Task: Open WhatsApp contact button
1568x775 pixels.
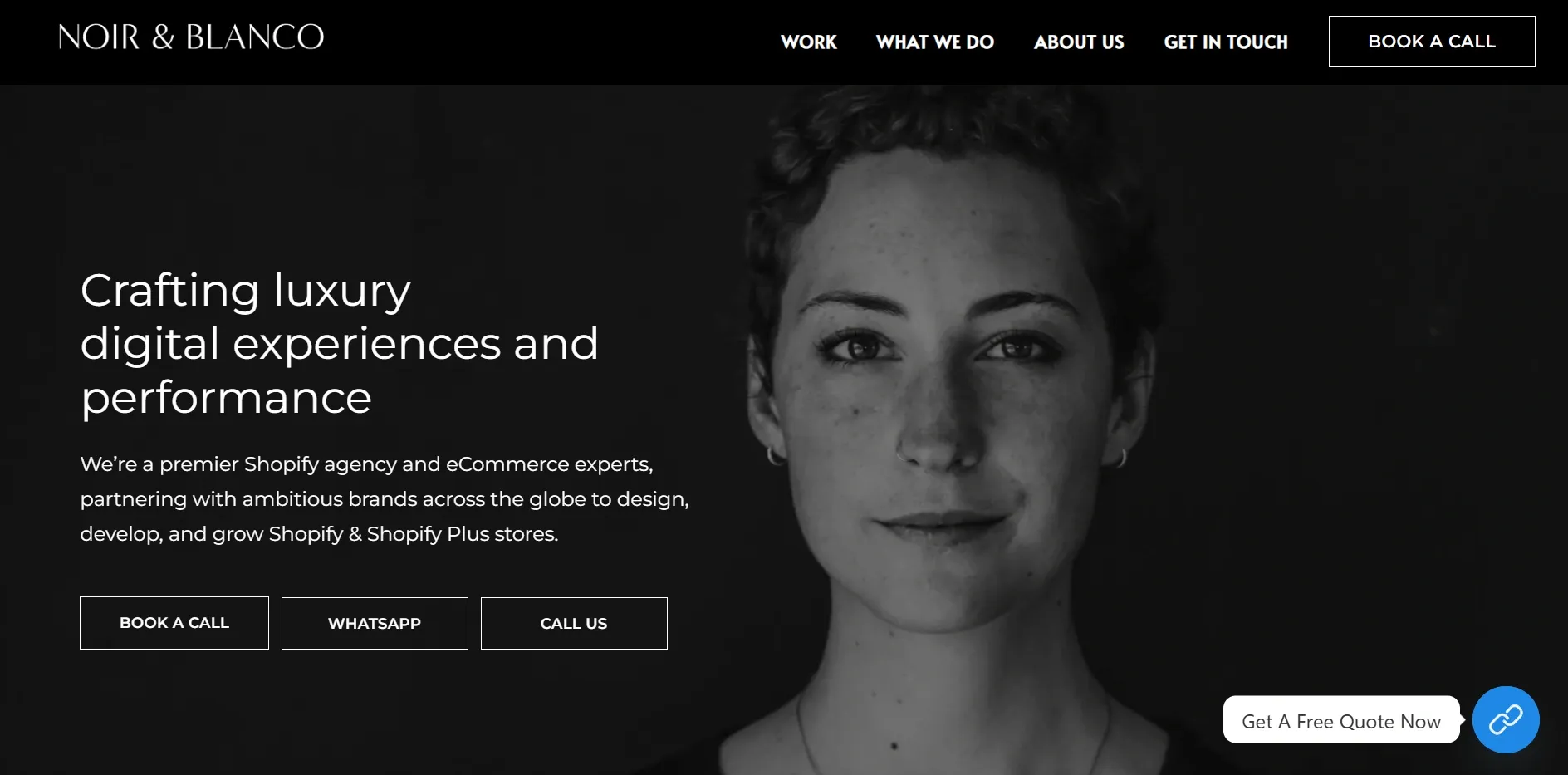Action: coord(375,623)
